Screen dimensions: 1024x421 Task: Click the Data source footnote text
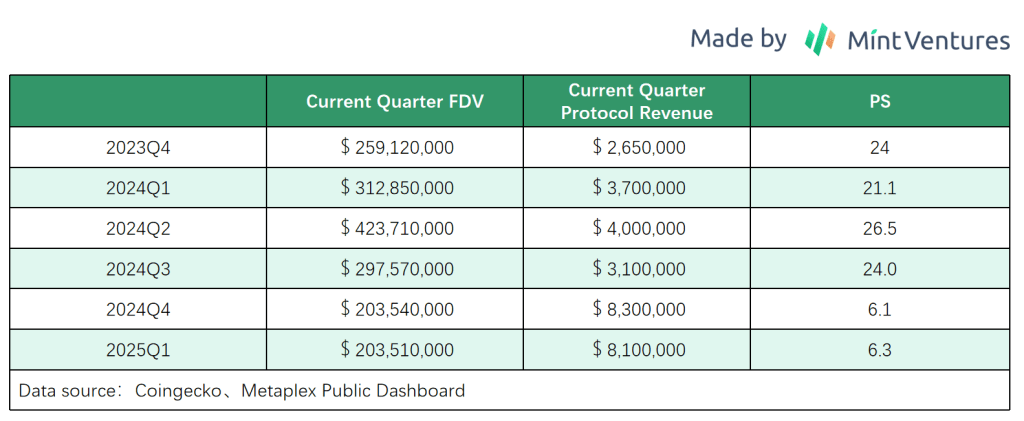242,391
